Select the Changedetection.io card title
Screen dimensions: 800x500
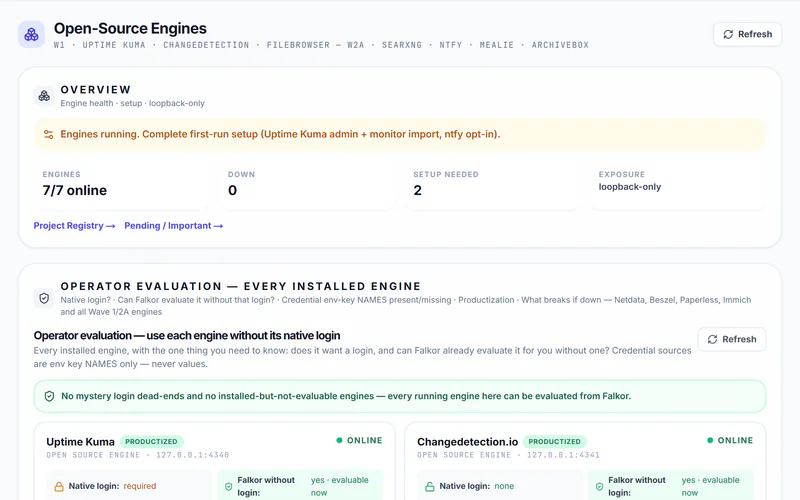pos(467,442)
